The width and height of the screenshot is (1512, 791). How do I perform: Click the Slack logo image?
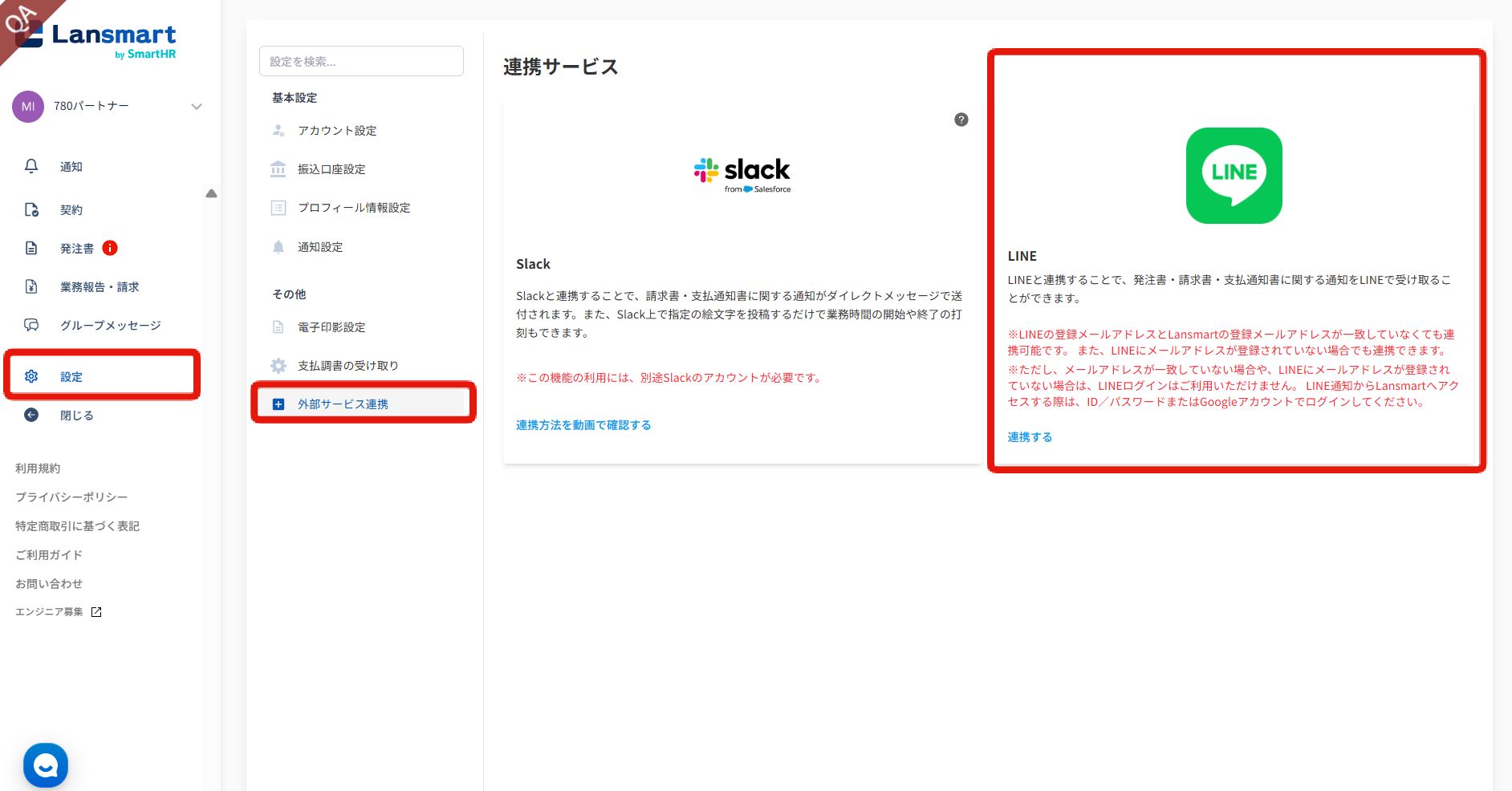[x=742, y=175]
